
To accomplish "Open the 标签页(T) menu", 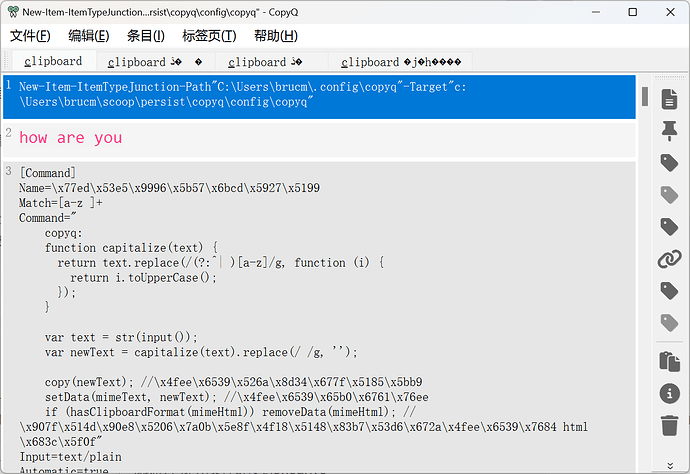I will pos(209,36).
